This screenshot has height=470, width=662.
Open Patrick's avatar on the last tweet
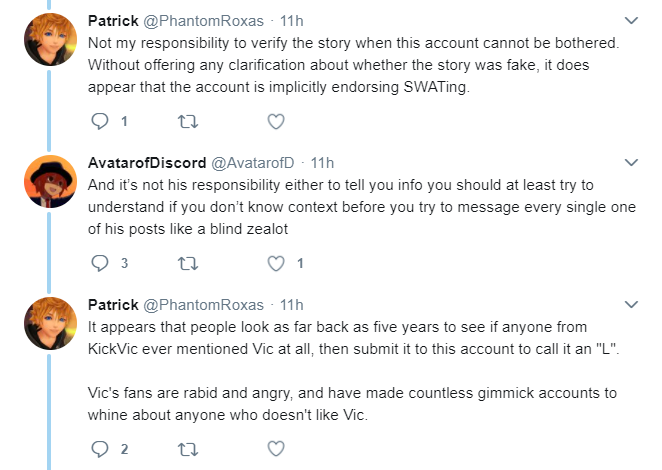(51, 323)
